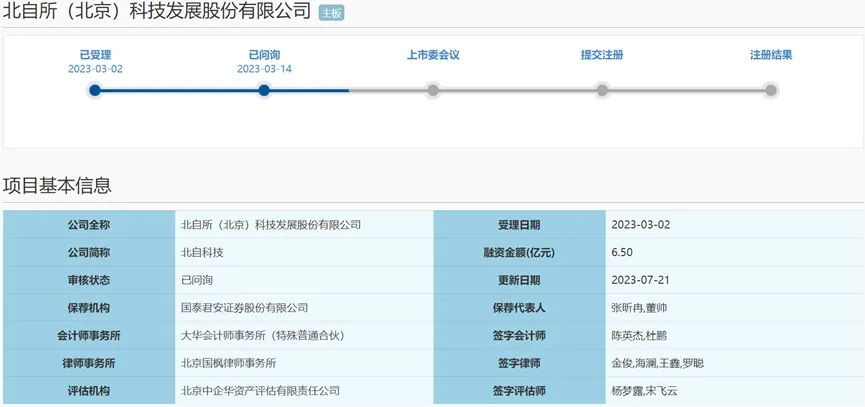Click the 提交注册 stage label
Viewport: 865px width, 407px height.
[602, 55]
